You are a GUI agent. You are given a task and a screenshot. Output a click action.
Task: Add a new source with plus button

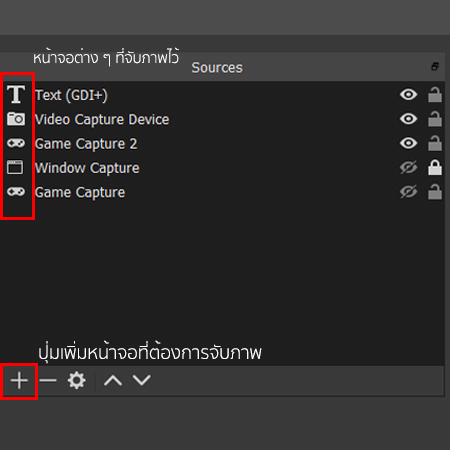tap(19, 380)
